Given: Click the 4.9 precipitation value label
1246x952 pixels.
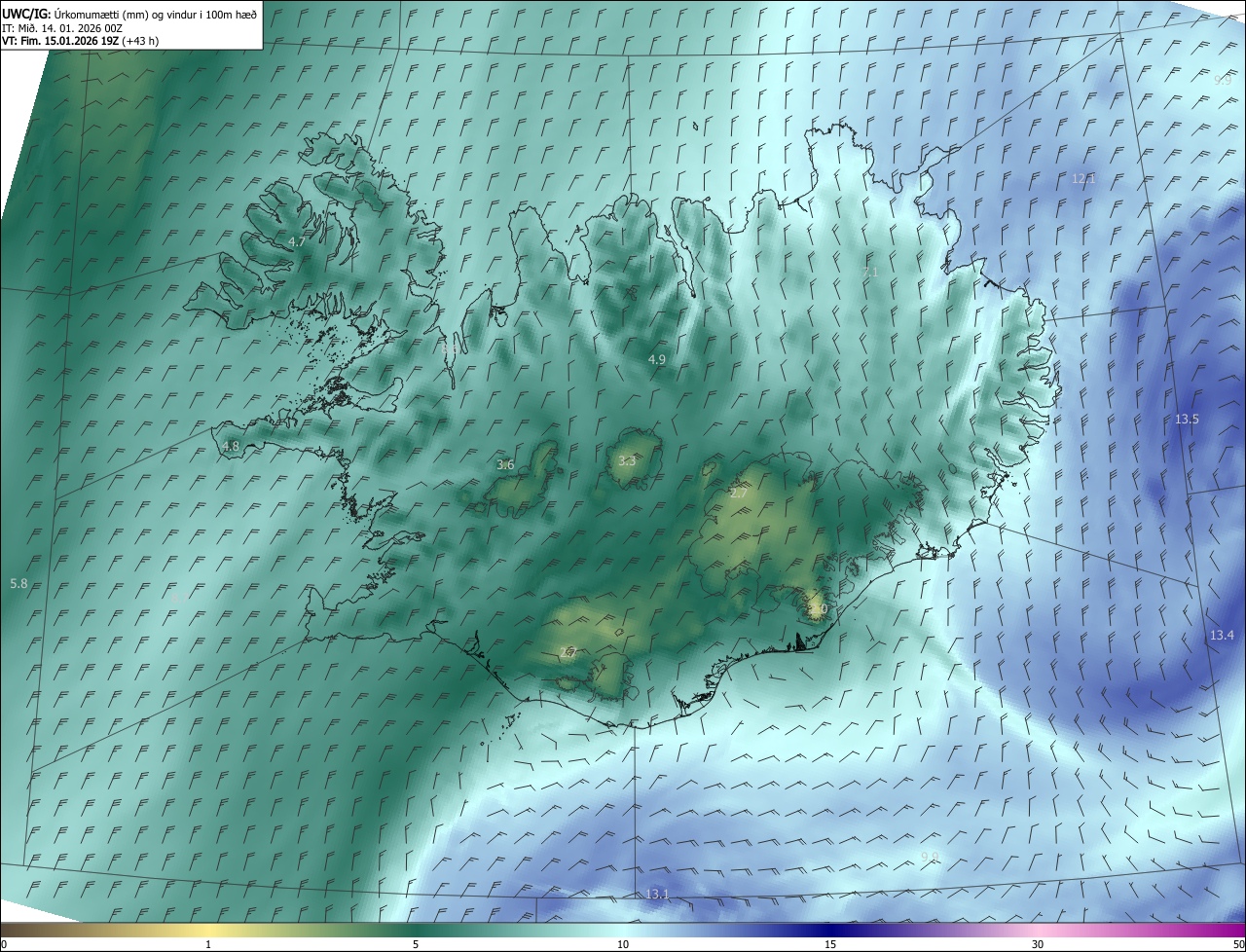Looking at the screenshot, I should click(657, 359).
